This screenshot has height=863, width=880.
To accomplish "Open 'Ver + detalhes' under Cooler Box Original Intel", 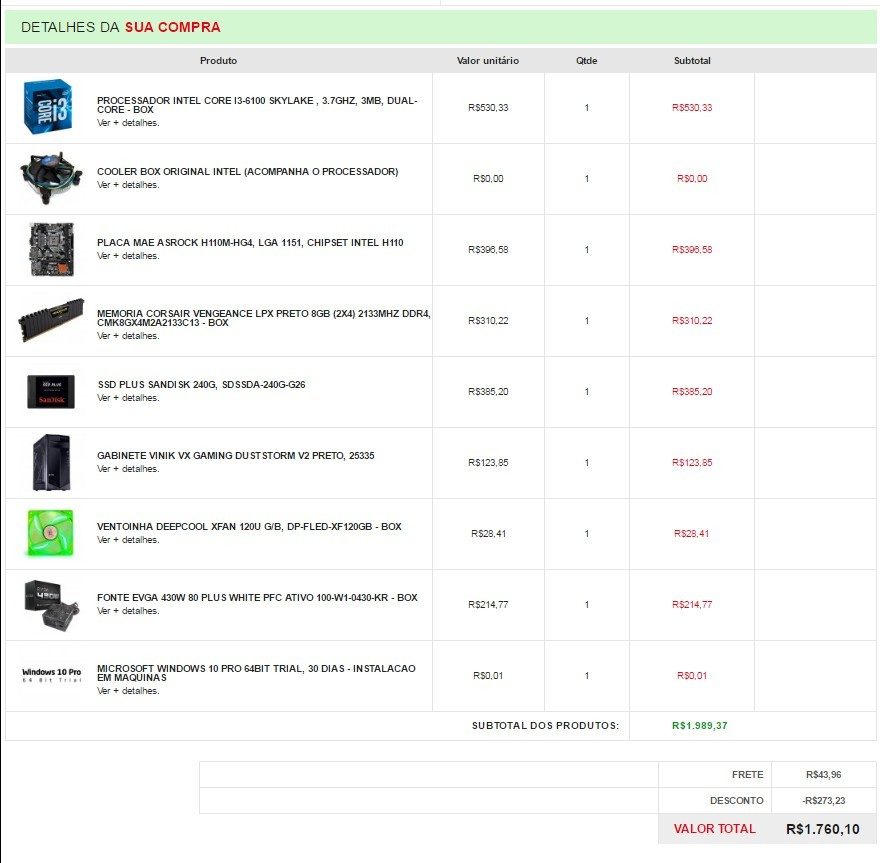I will [x=128, y=185].
